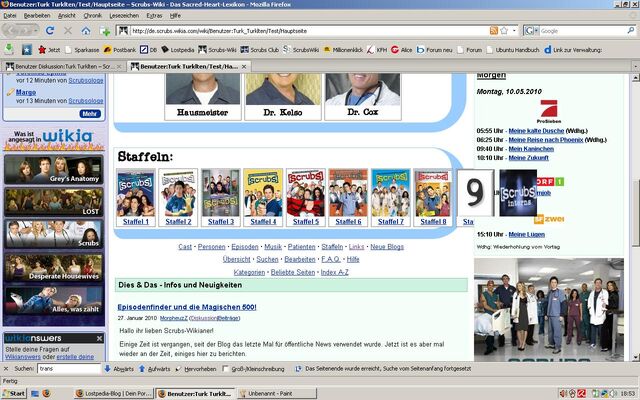Open the green Downloads arrow icon

(x=9, y=49)
